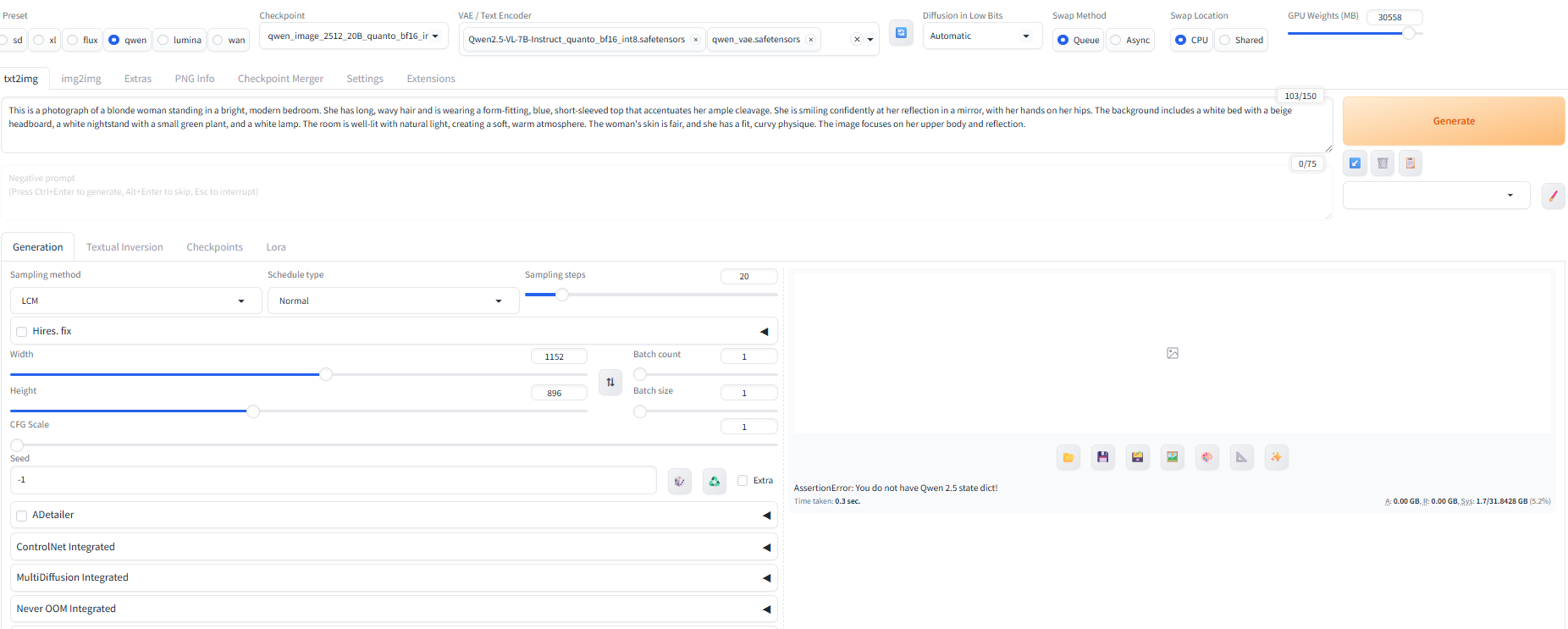
Task: Open the Settings tab
Action: point(365,79)
